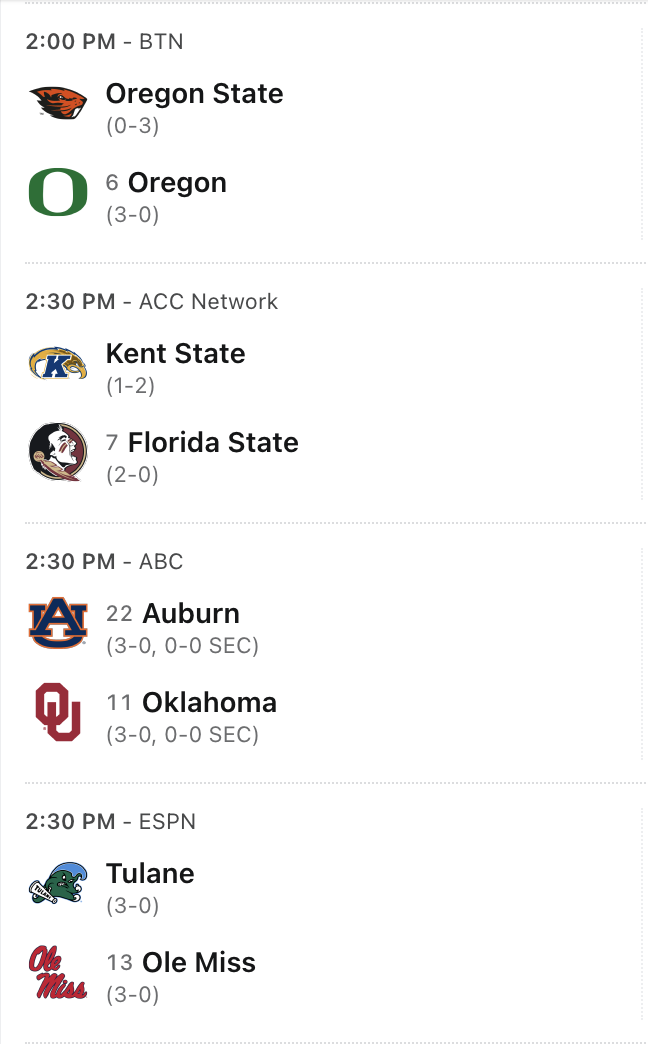Viewport: 648px width, 1044px height.
Task: Click the Tulane Green Wave logo
Action: tap(58, 883)
